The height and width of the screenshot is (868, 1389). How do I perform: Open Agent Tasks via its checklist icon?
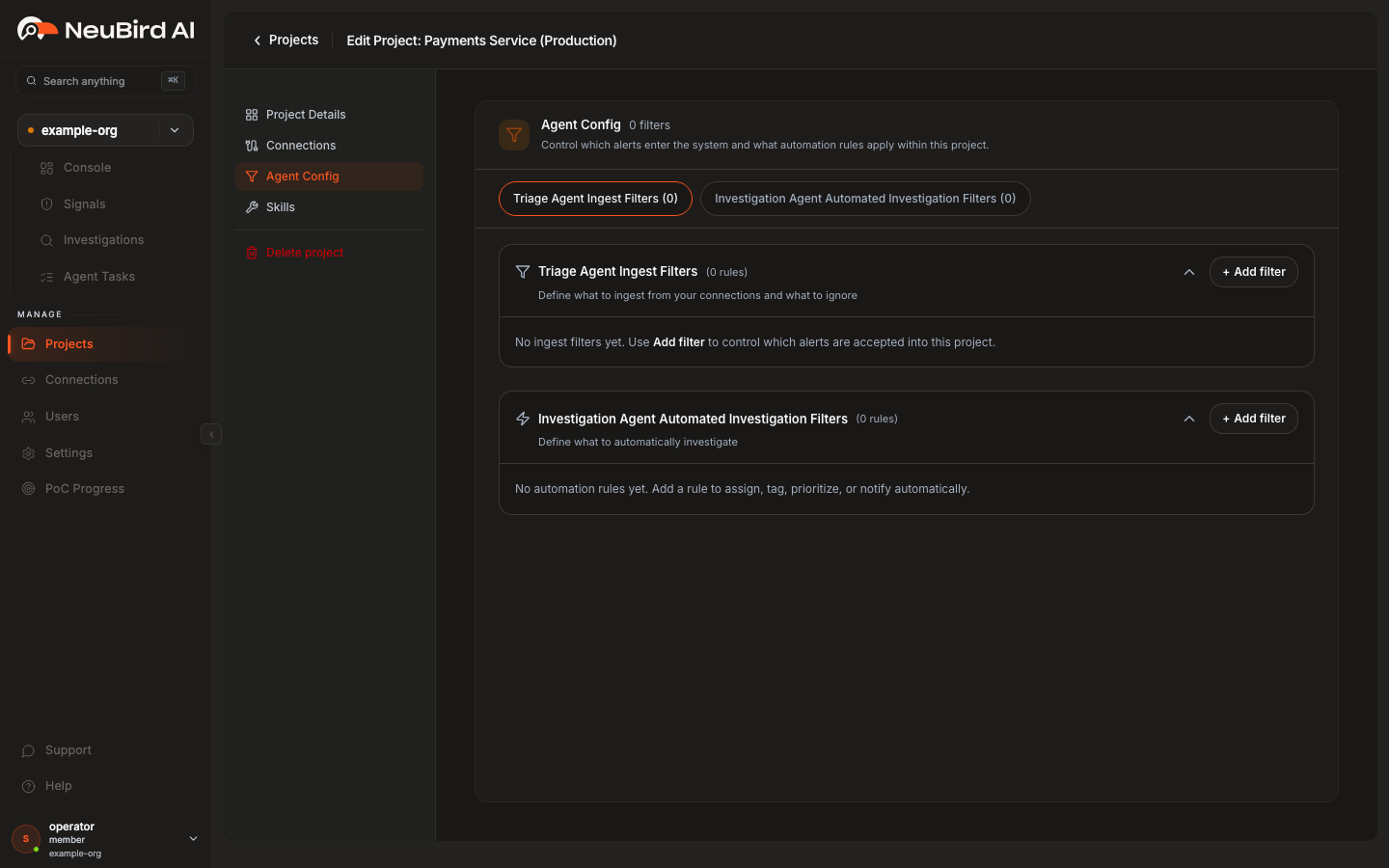[x=46, y=277]
